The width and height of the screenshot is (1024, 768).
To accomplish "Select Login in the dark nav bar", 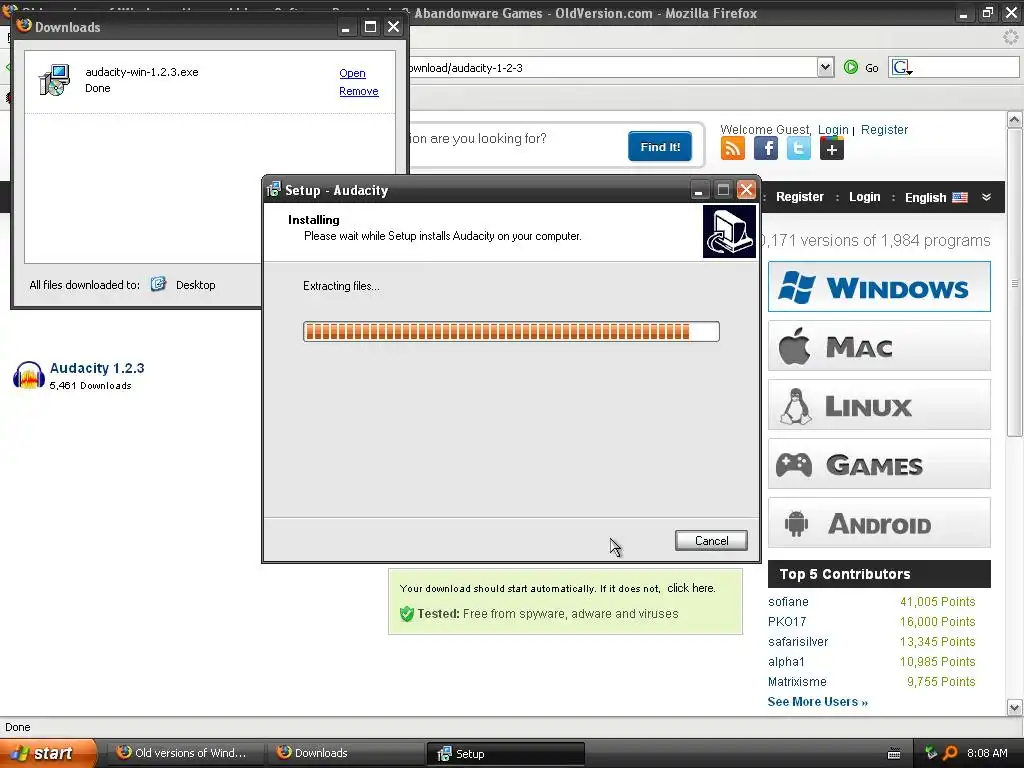I will click(x=864, y=197).
